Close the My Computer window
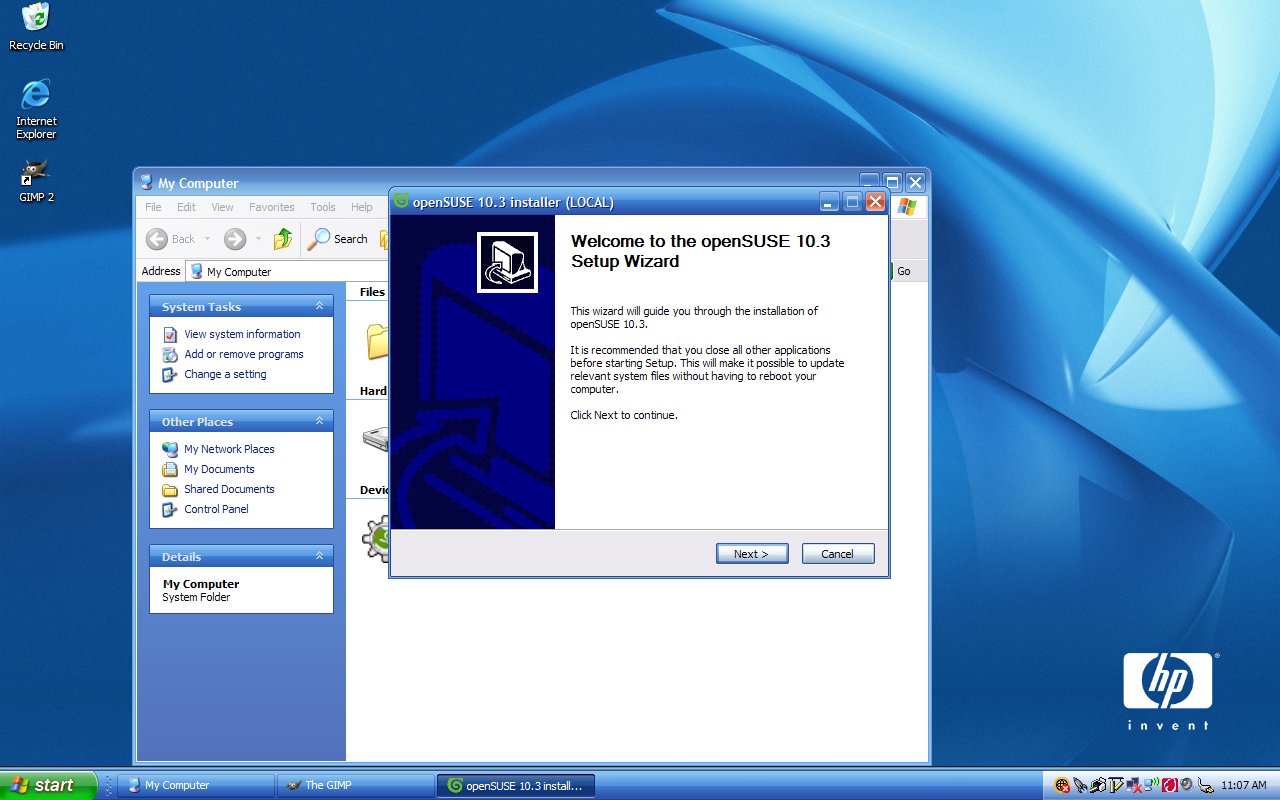 tap(915, 182)
